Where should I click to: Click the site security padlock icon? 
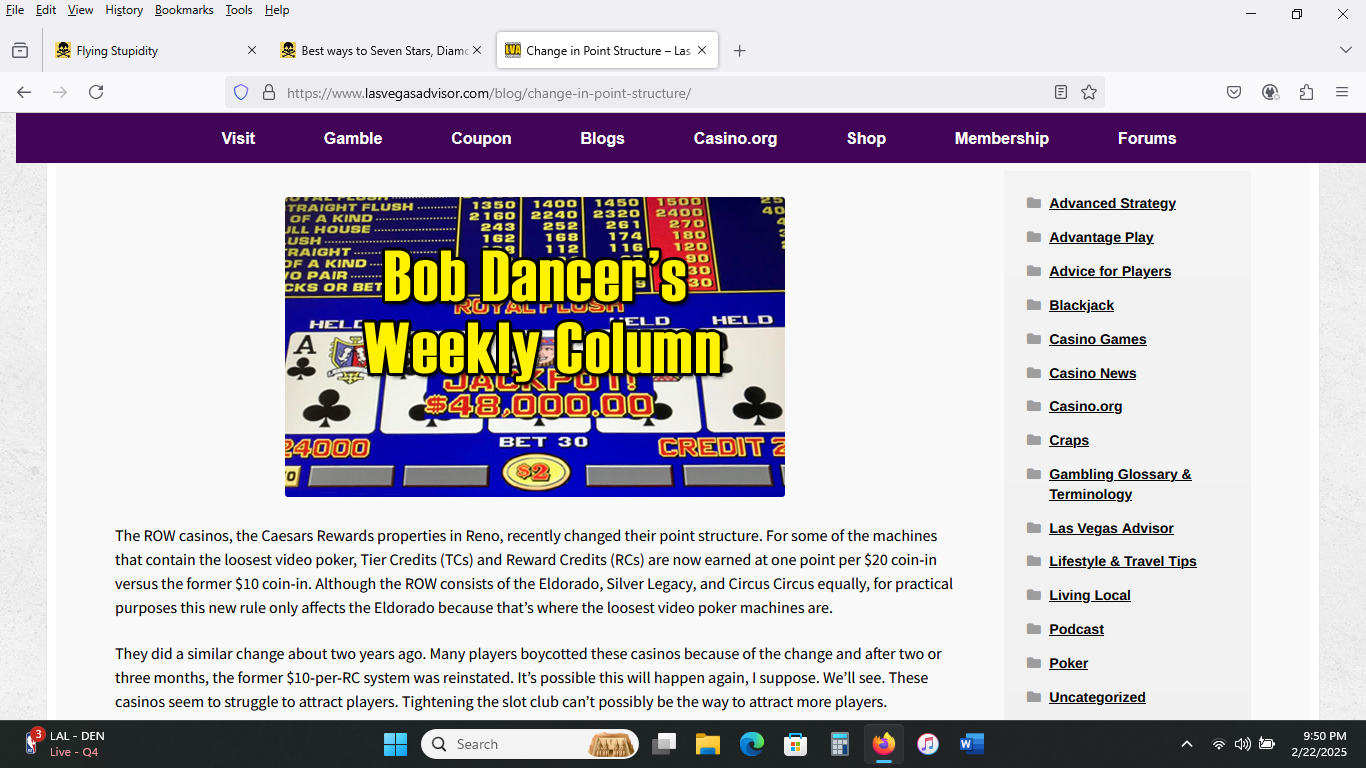[x=268, y=92]
